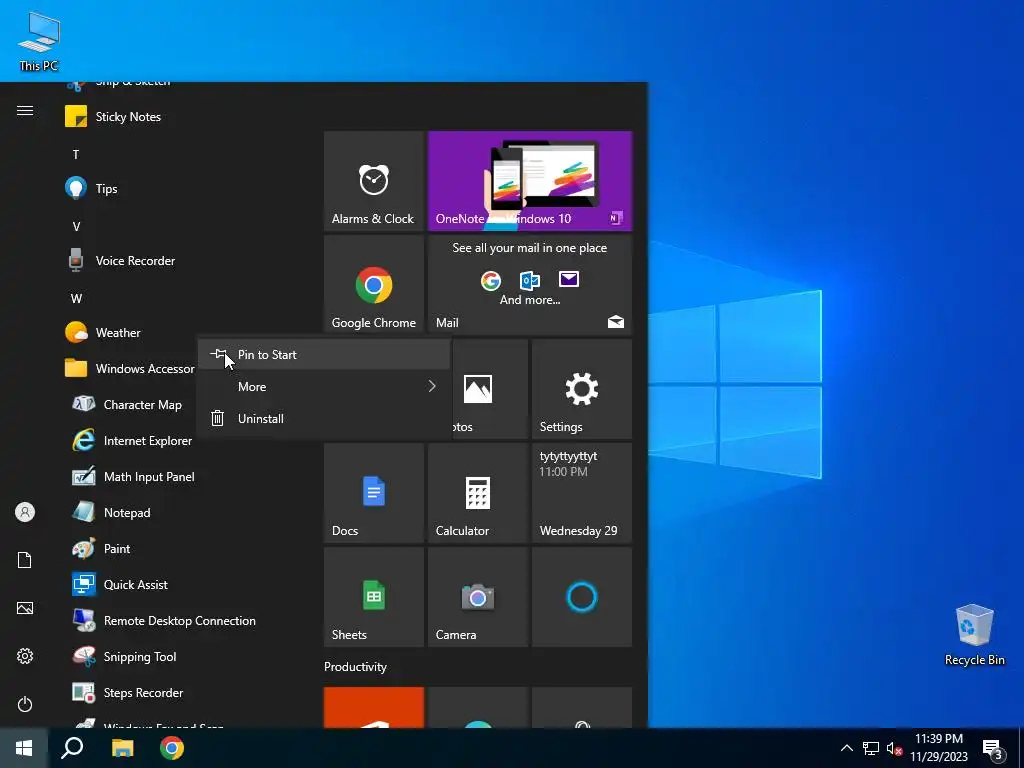Viewport: 1024px width, 768px height.
Task: Launch Notepad from the list
Action: tap(186, 513)
